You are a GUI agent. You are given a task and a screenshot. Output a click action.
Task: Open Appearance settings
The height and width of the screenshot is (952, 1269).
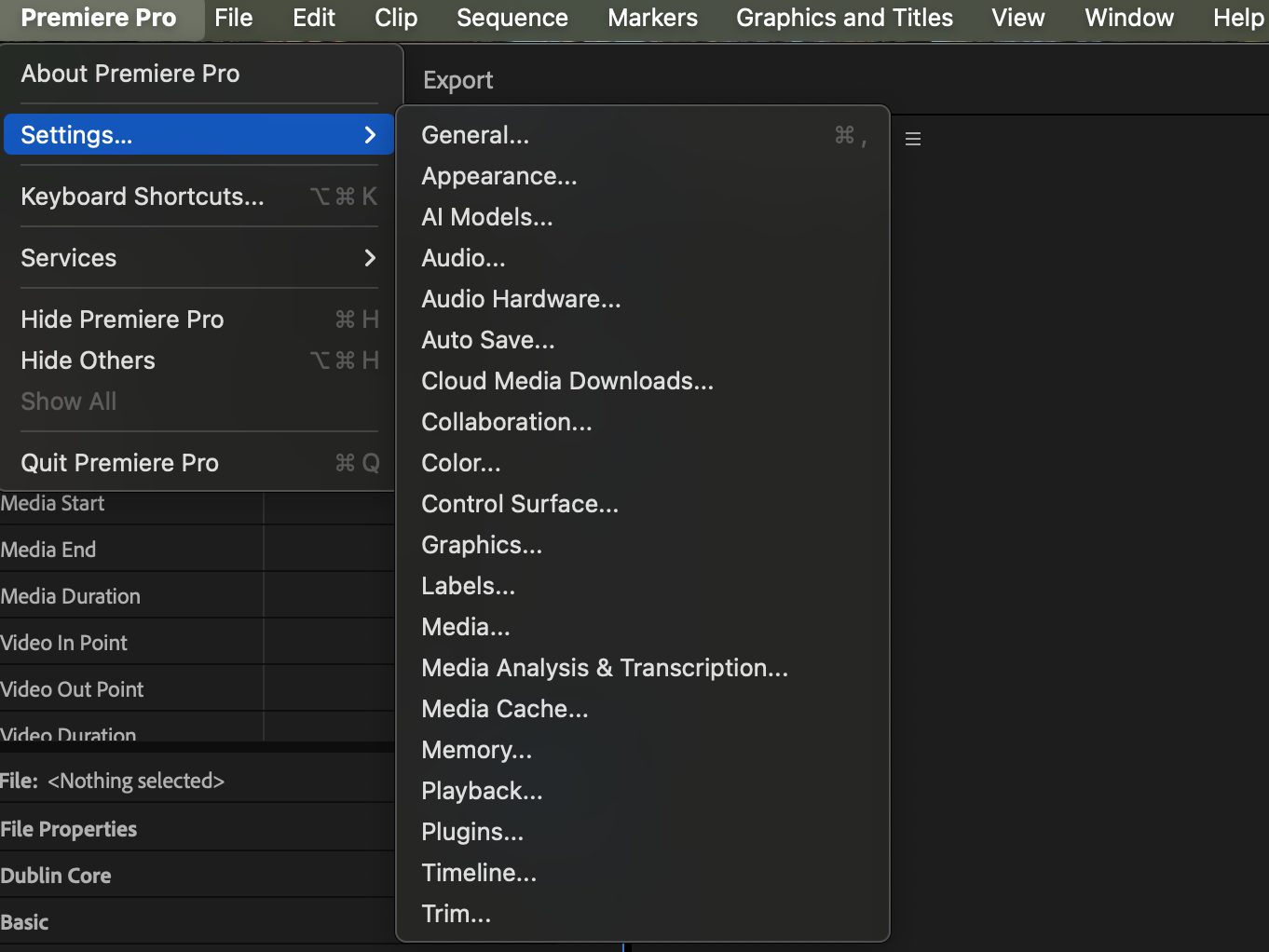click(x=499, y=176)
